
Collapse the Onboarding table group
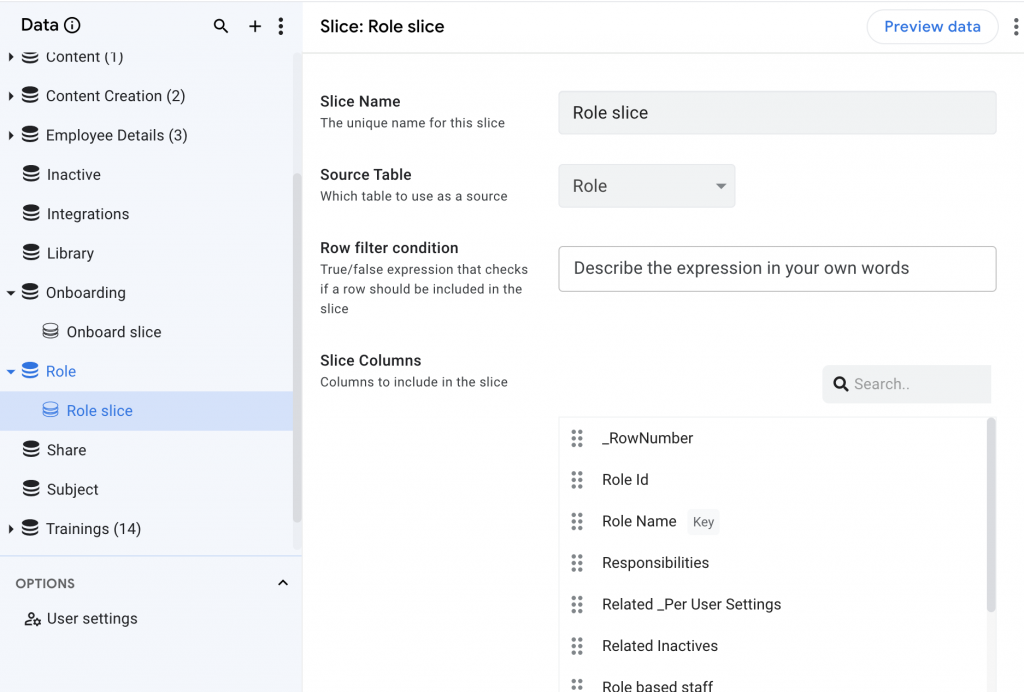click(x=11, y=293)
